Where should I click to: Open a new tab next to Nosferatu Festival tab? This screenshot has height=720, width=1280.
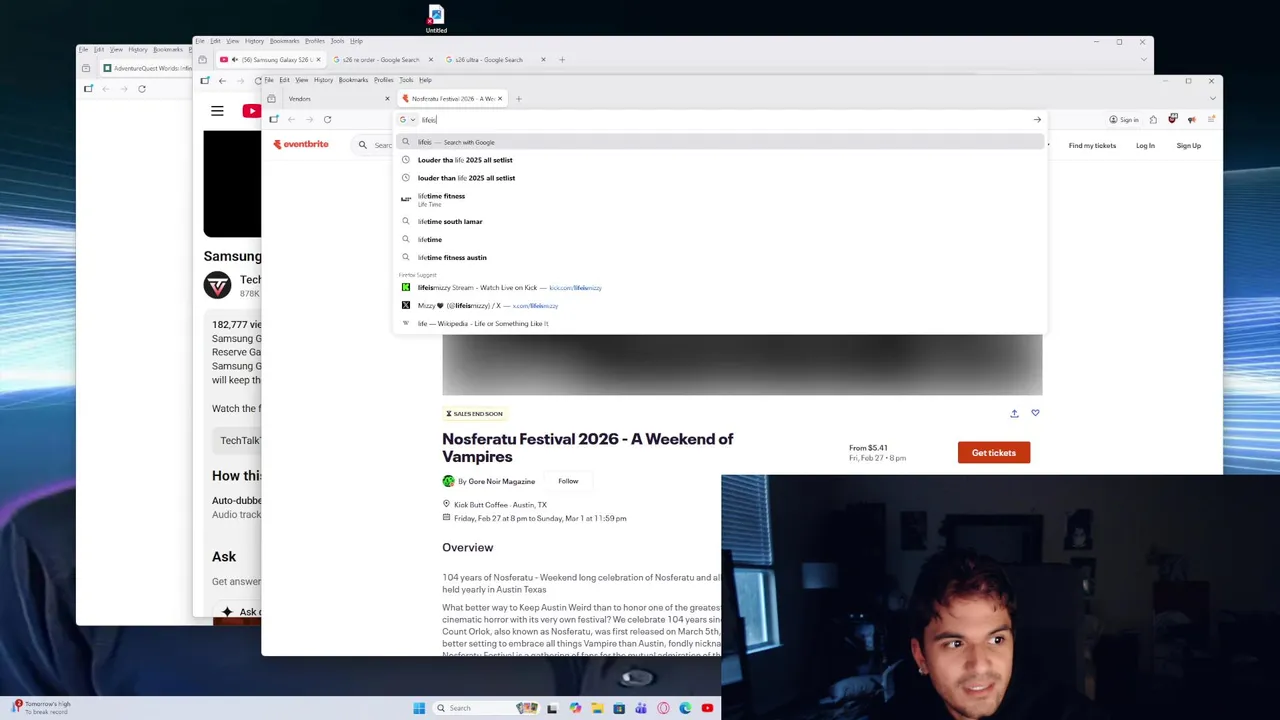[518, 99]
